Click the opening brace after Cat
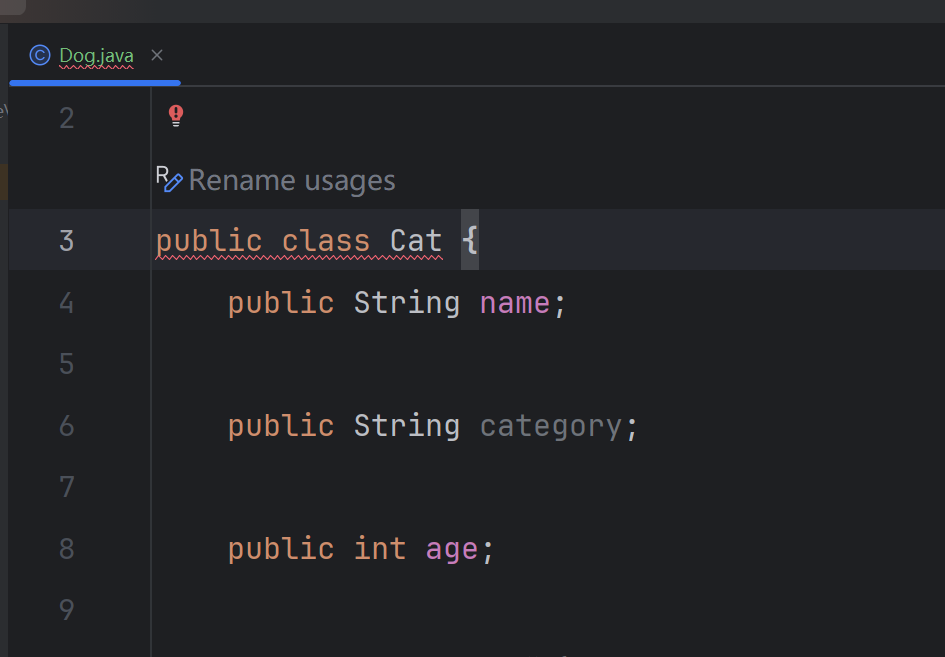This screenshot has width=945, height=657. [470, 240]
